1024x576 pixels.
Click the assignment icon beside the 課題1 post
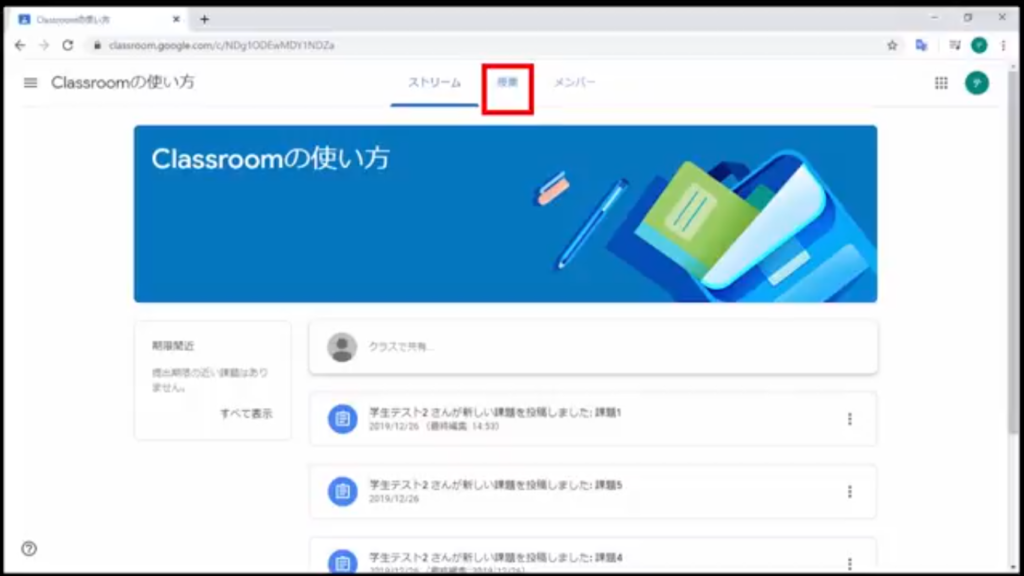click(342, 419)
